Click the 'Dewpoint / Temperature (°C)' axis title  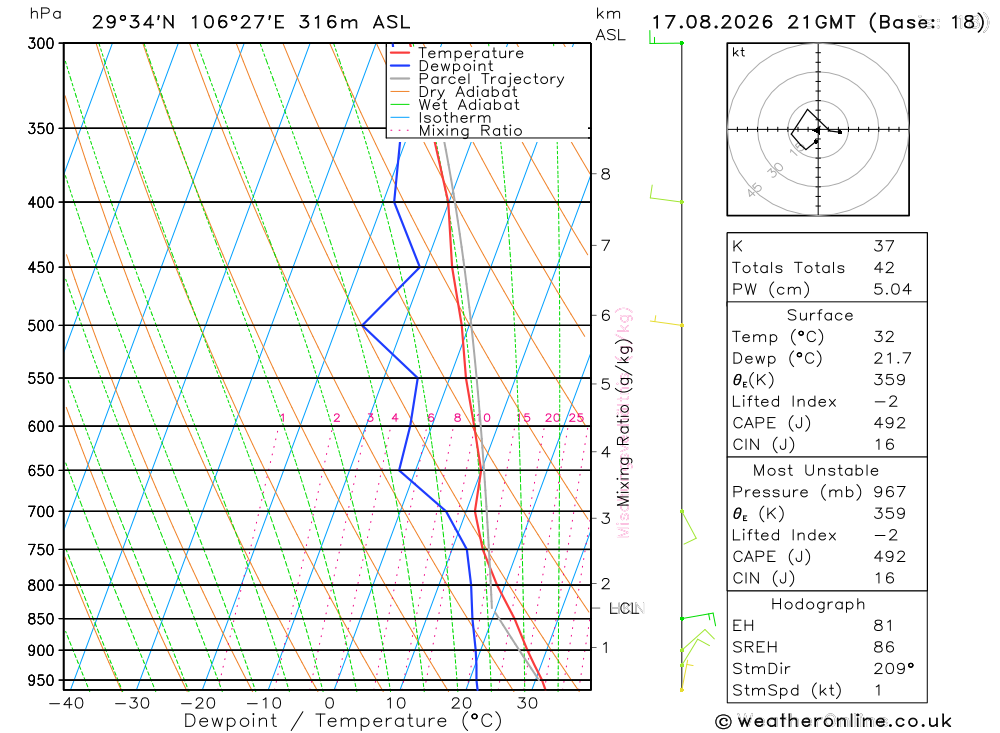tap(343, 721)
